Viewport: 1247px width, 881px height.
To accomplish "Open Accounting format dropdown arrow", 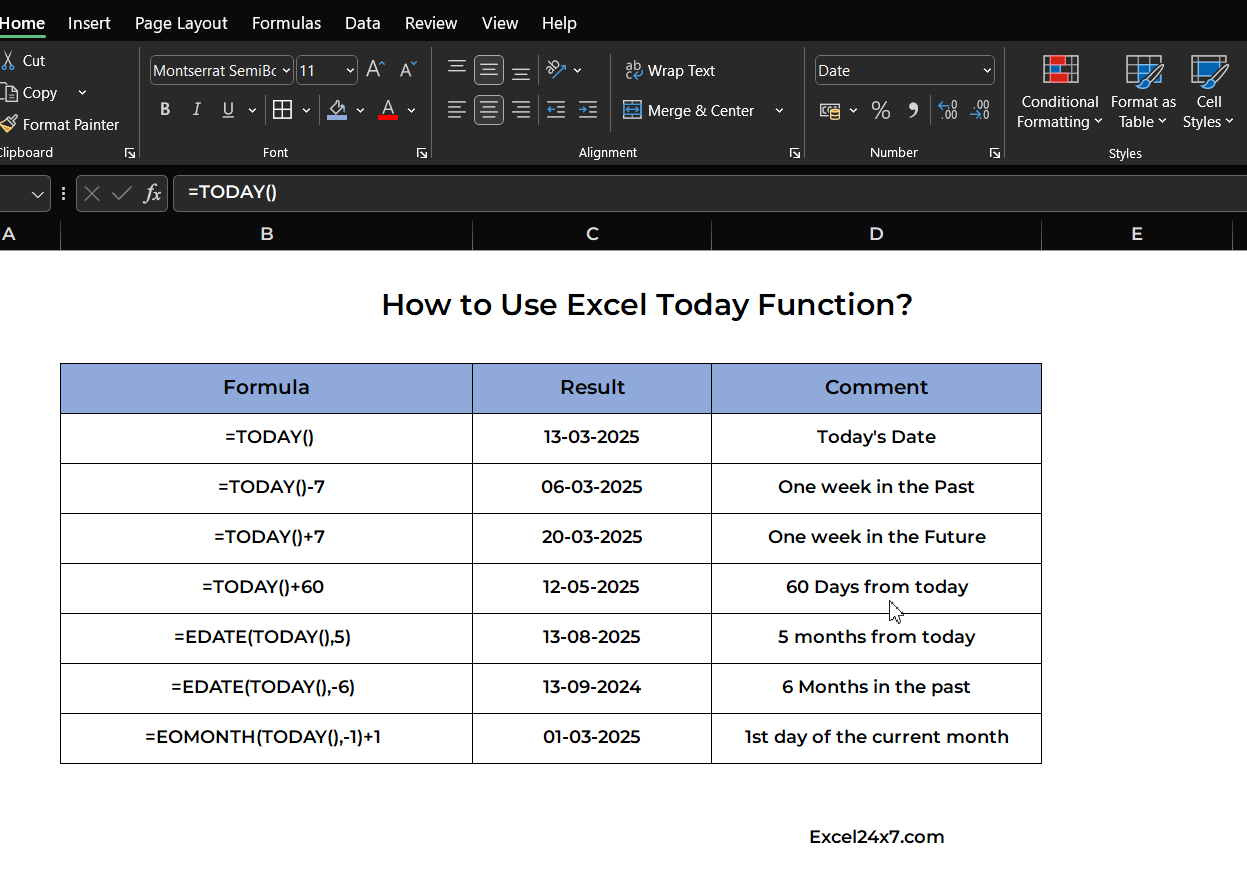I will (x=853, y=110).
